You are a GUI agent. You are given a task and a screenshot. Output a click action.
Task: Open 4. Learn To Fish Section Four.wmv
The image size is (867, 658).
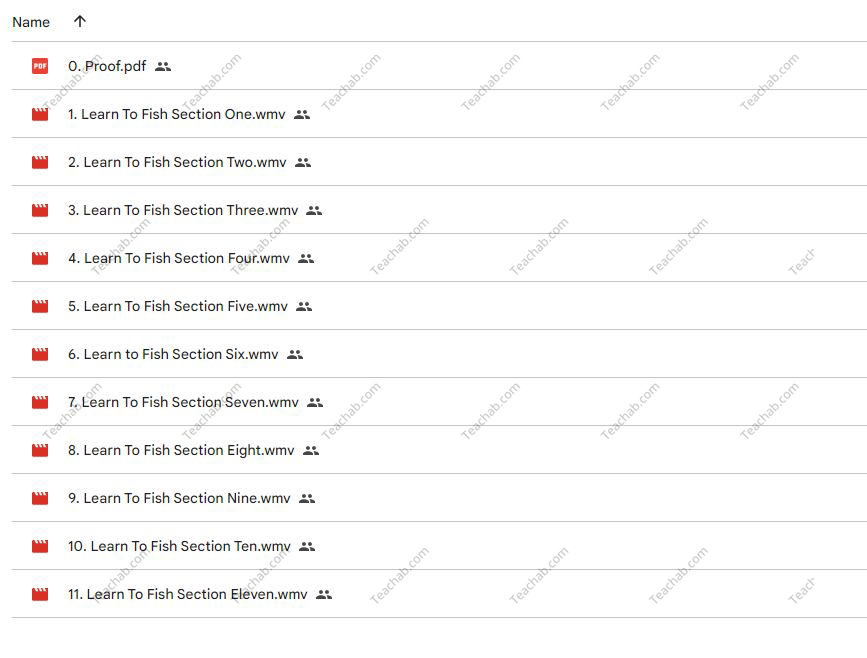179,258
